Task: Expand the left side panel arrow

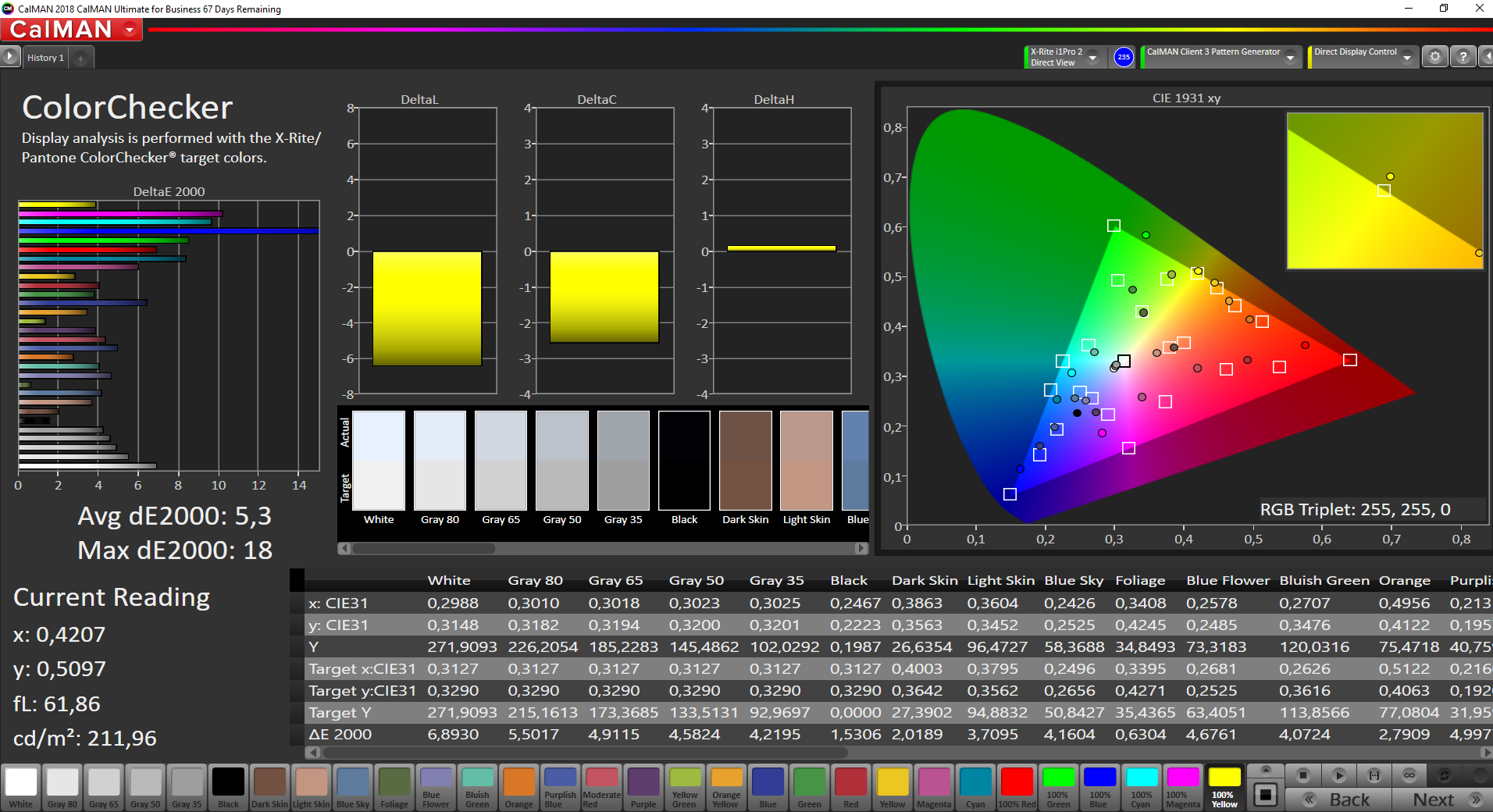Action: 9,57
